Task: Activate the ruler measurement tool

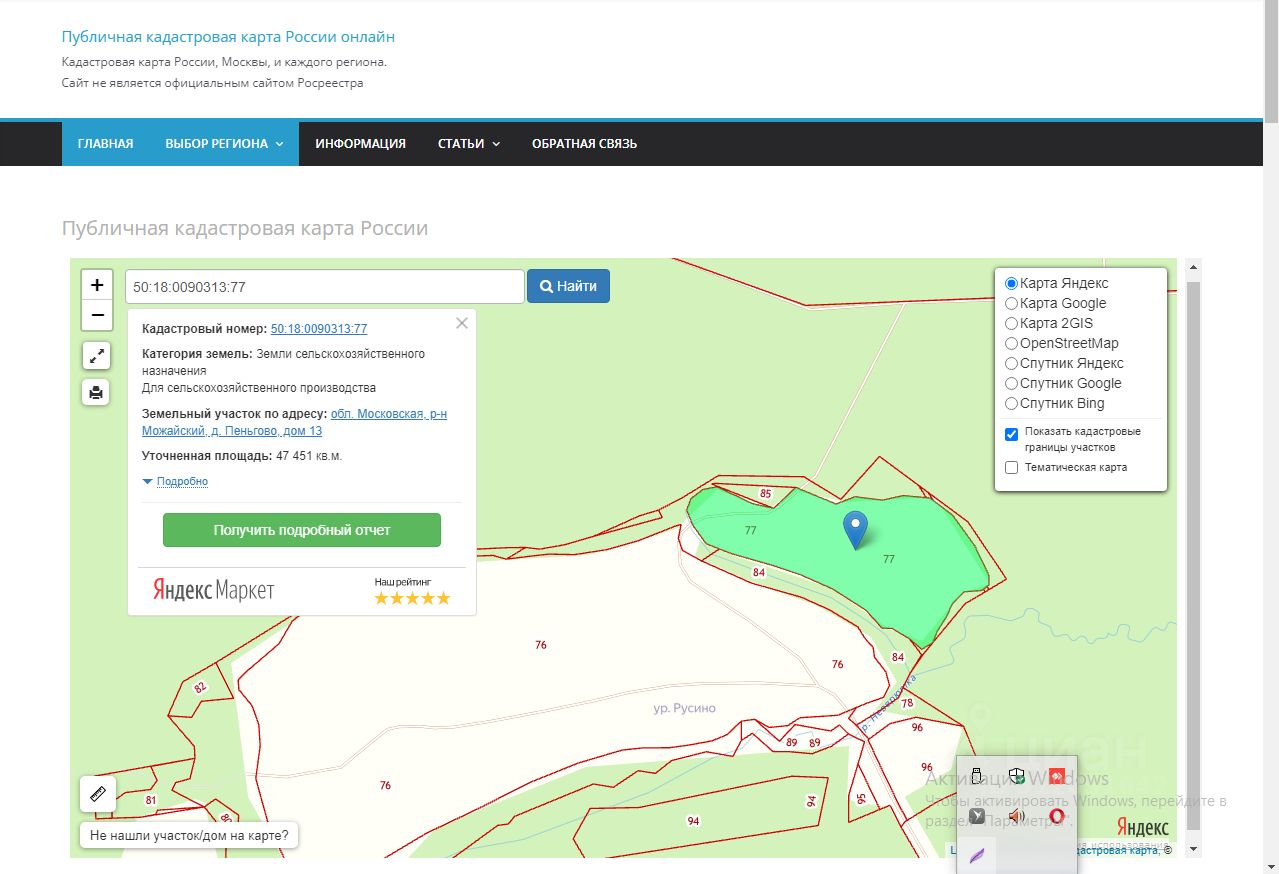Action: (x=98, y=795)
